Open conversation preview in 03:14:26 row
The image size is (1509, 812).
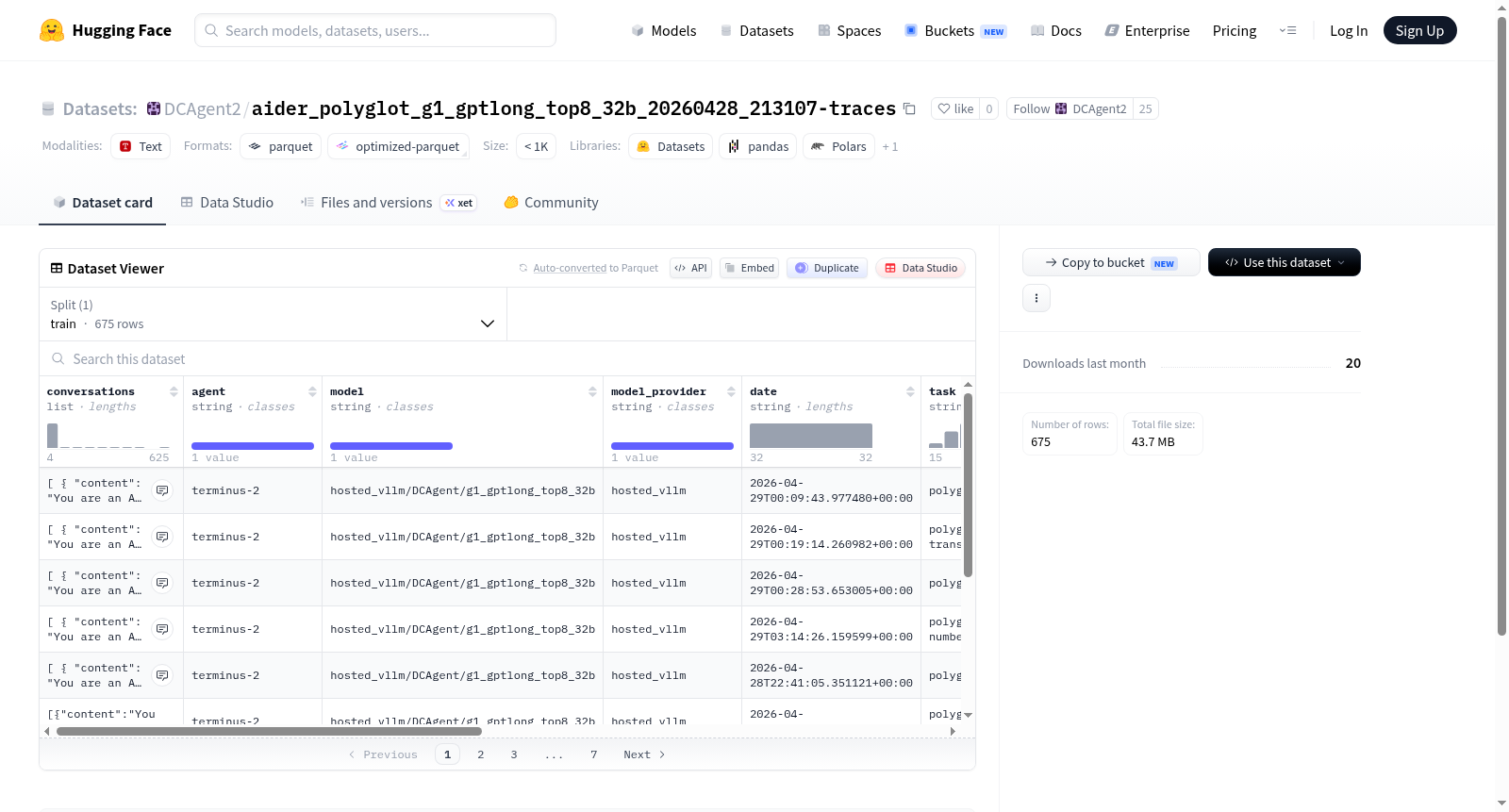pyautogui.click(x=162, y=629)
